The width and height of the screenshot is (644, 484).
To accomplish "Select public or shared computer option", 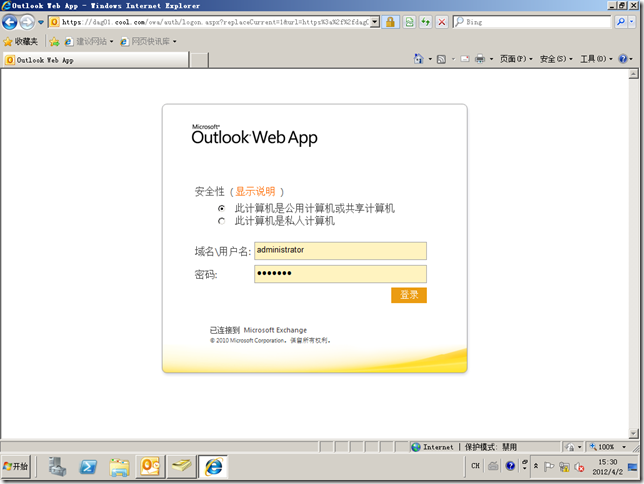I will click(x=221, y=208).
